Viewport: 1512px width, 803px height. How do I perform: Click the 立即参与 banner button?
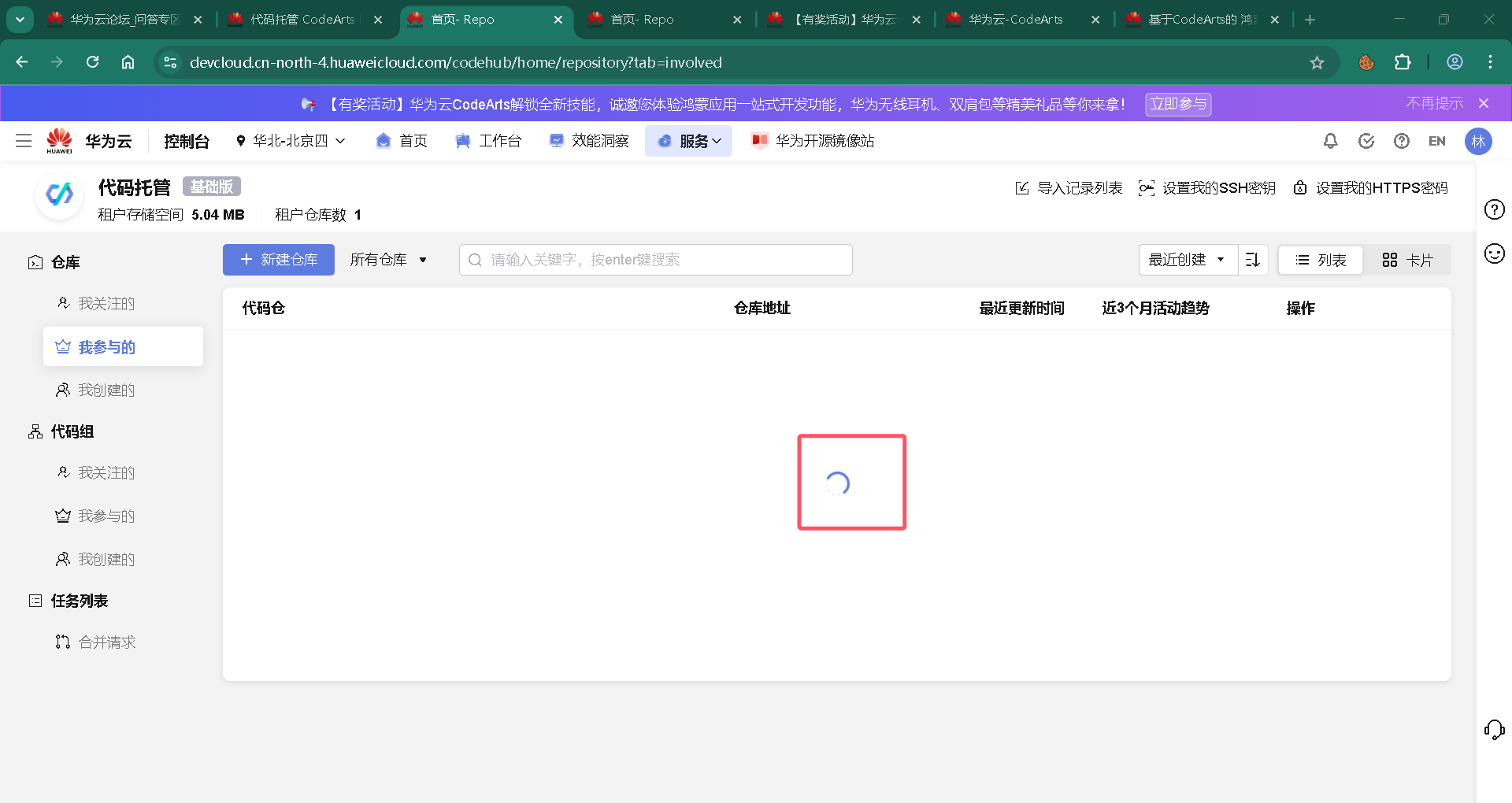(1178, 104)
